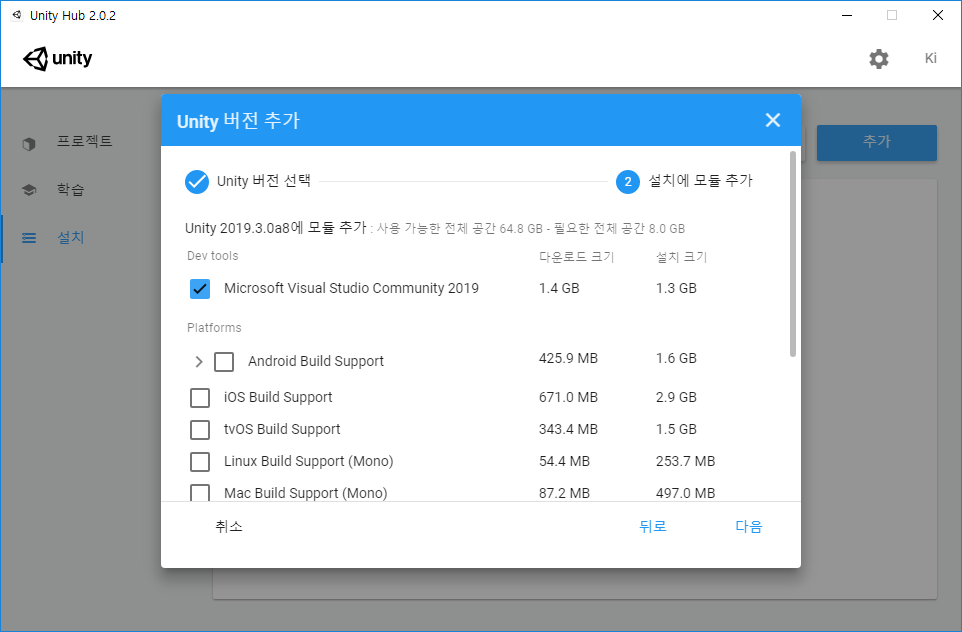This screenshot has height=632, width=962.
Task: Toggle the Mac Build Support (Mono) checkbox
Action: tap(200, 493)
